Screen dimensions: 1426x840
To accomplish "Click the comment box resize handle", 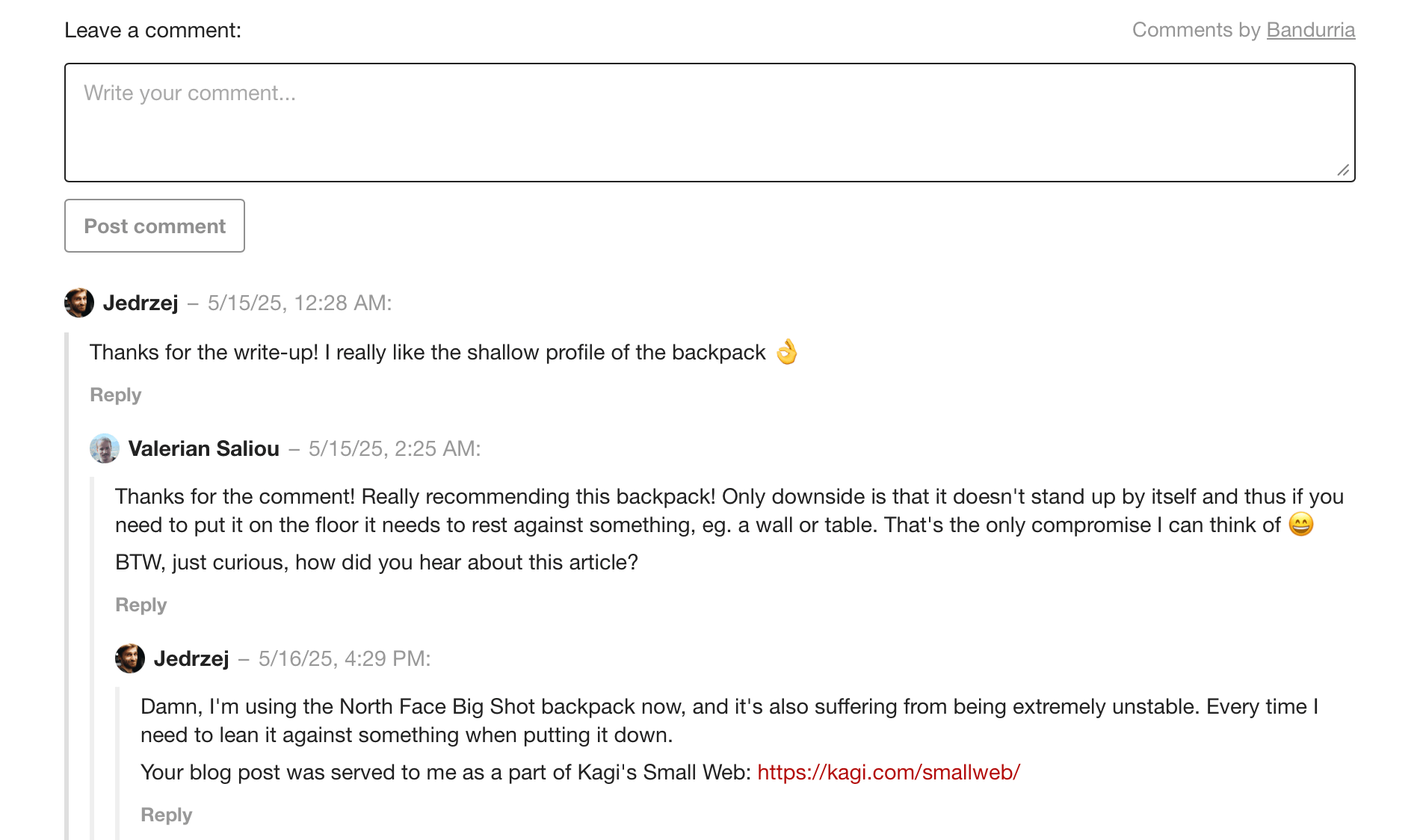I will pos(1343,170).
